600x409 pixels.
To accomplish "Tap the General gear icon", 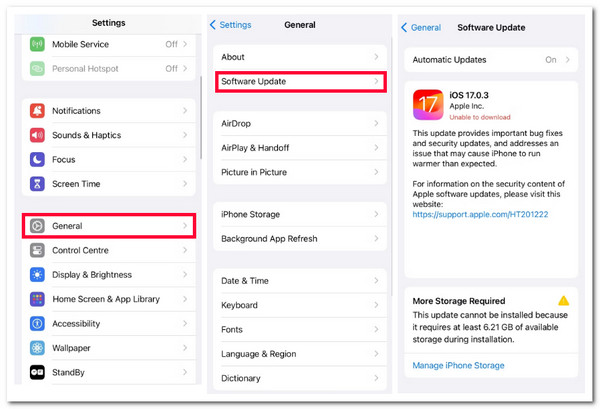I will click(37, 226).
